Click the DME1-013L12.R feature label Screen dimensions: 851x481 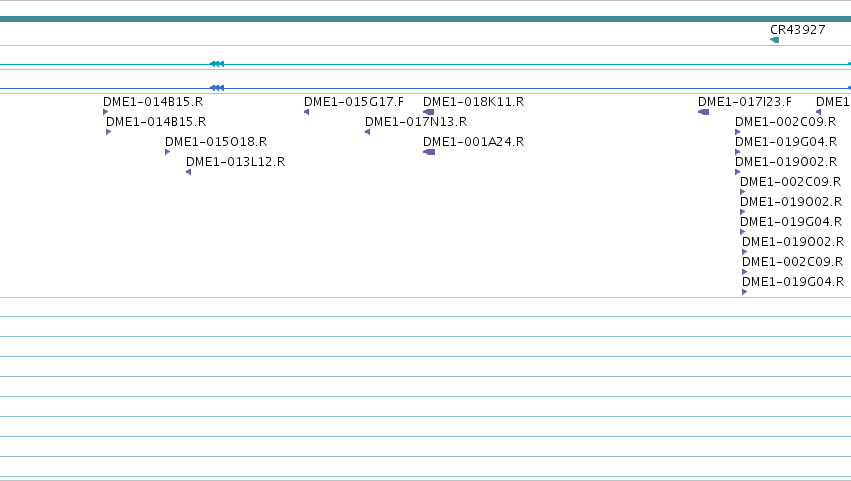[x=236, y=162]
